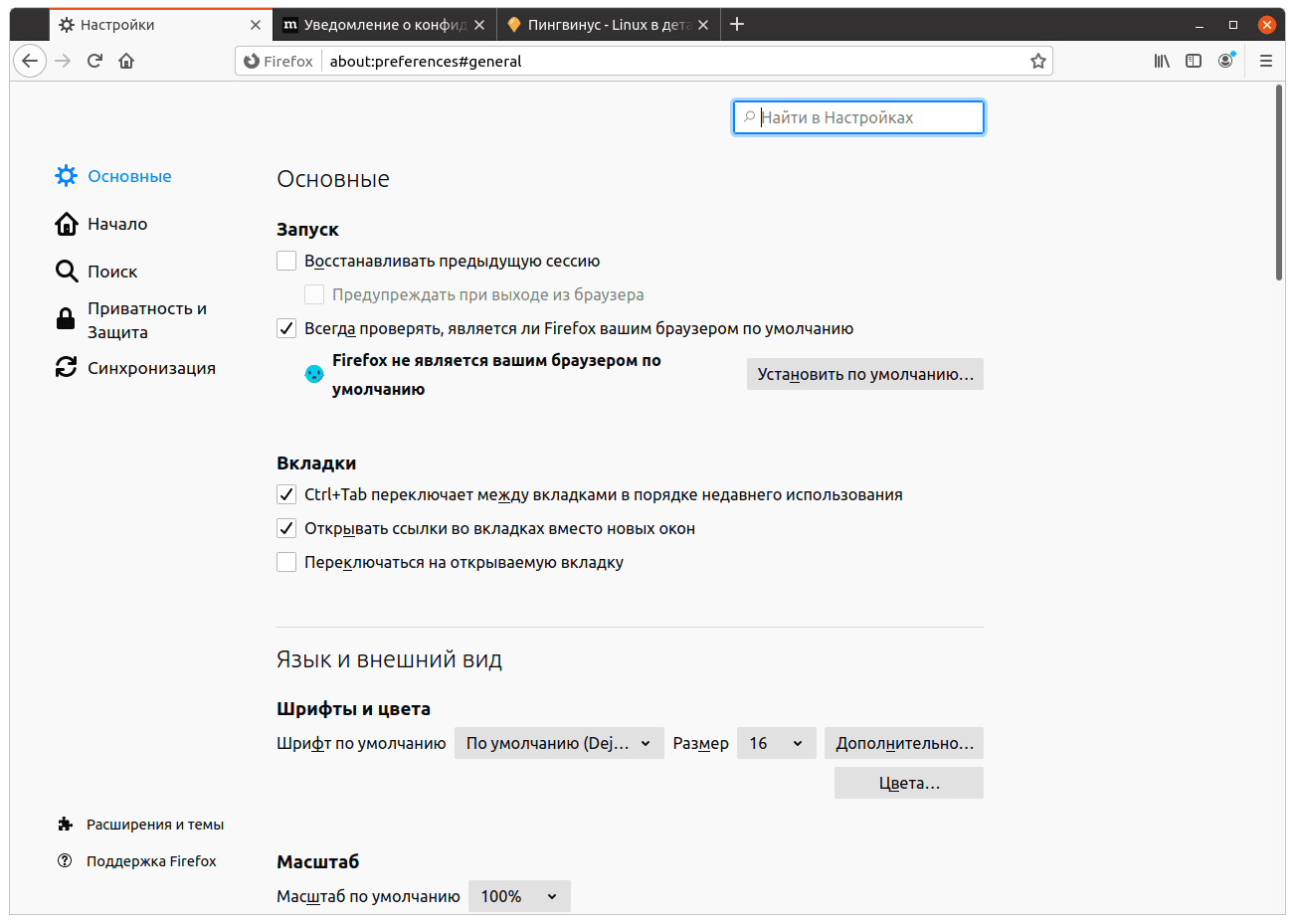This screenshot has width=1295, height=924.
Task: Open Масштаб по умолчанию 100% dropdown
Action: pyautogui.click(x=519, y=896)
